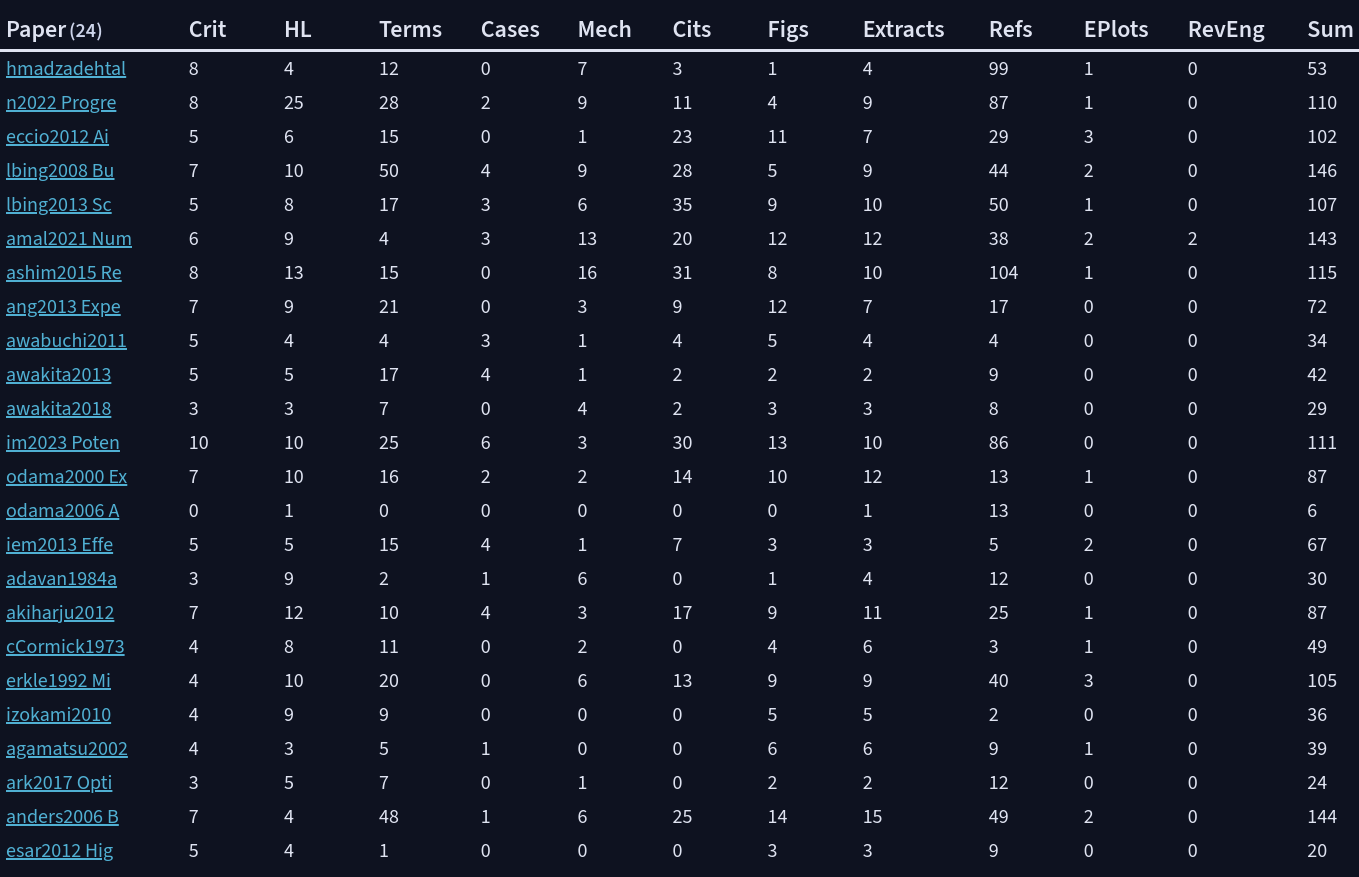Sort by the RevEng column header
This screenshot has width=1359, height=877.
[1226, 29]
